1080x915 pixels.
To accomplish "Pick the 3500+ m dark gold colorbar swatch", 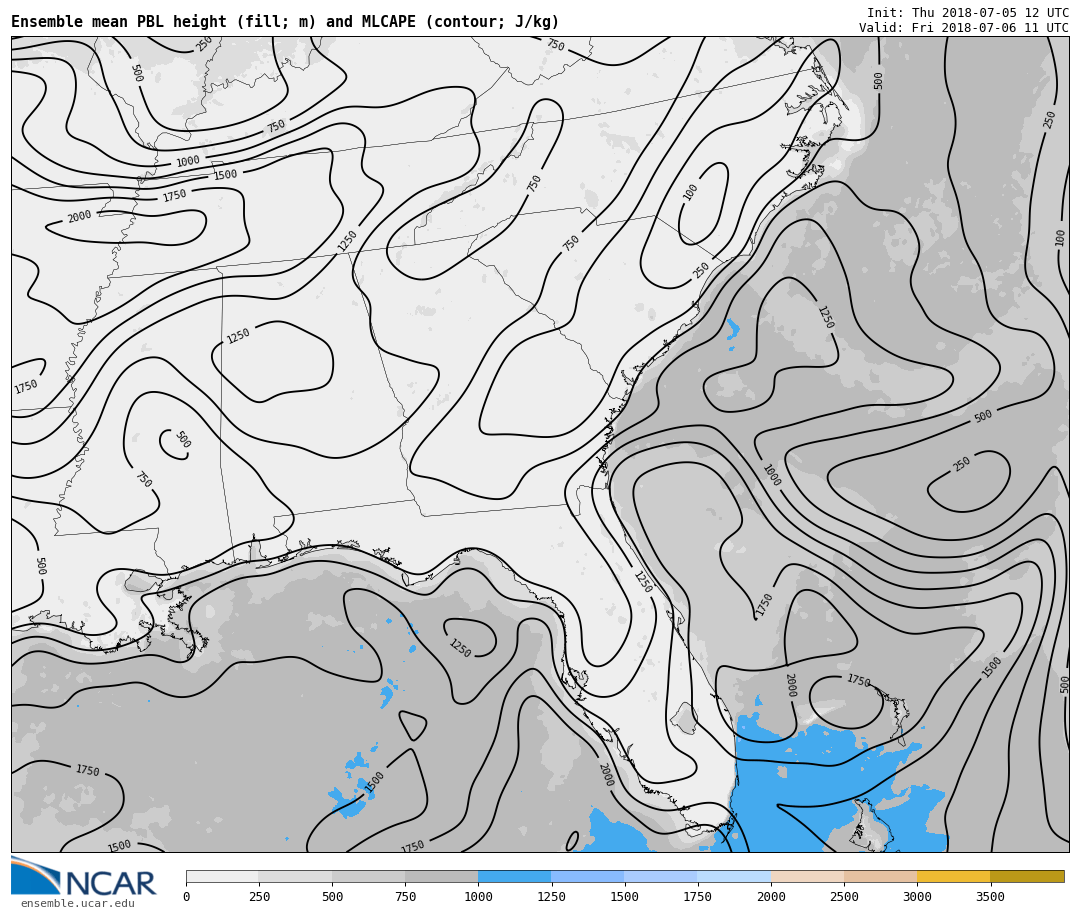I will [x=1027, y=876].
